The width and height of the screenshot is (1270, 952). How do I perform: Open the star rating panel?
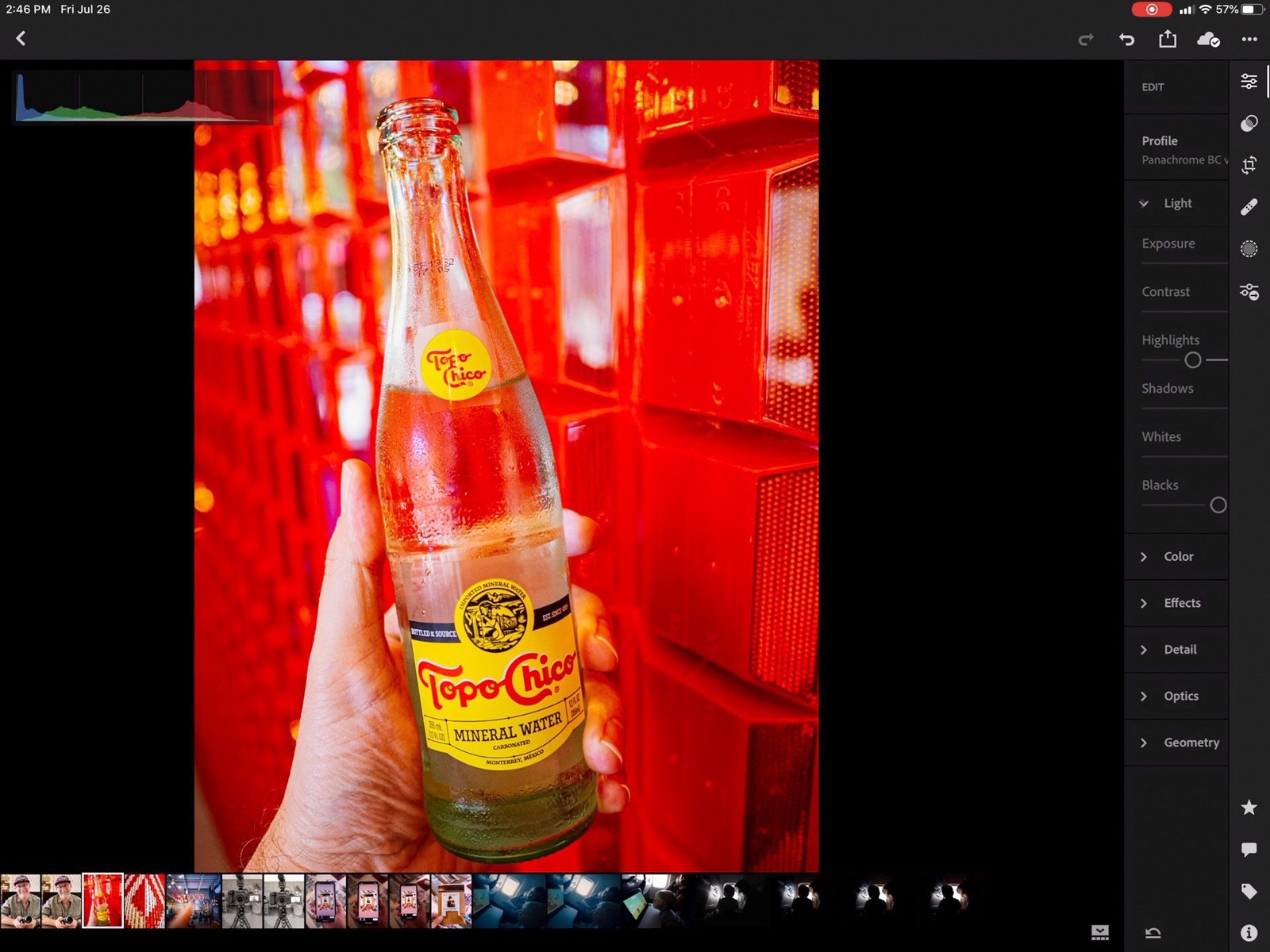(x=1249, y=808)
